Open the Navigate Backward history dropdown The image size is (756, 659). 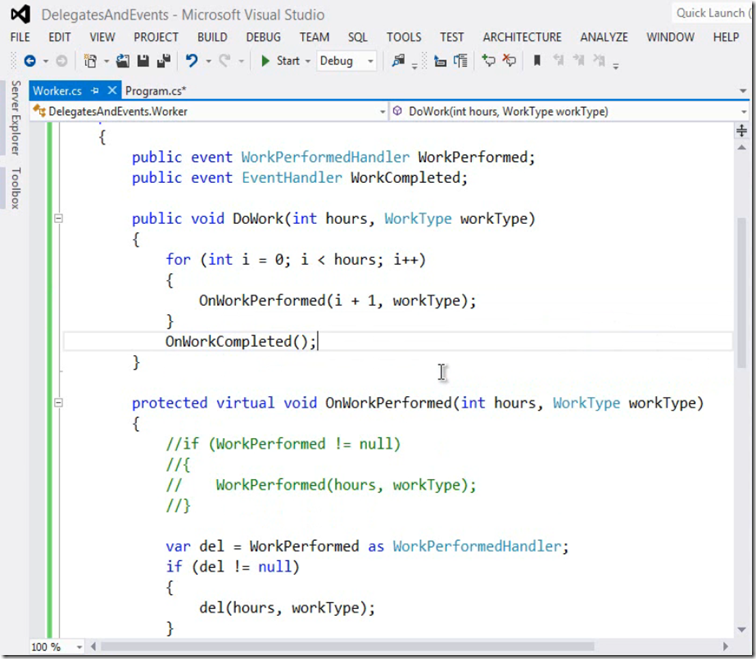pyautogui.click(x=46, y=61)
